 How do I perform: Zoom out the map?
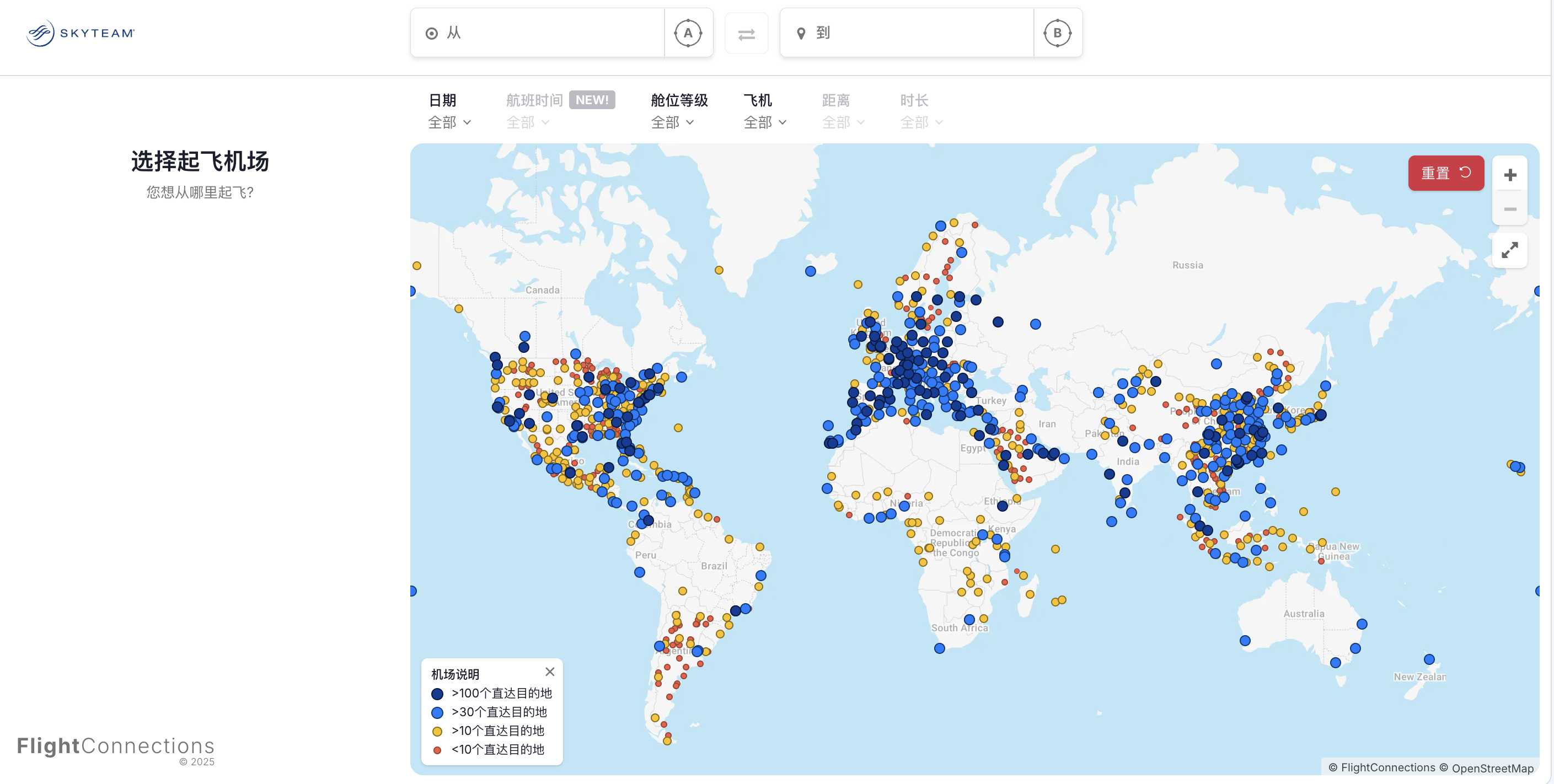coord(1509,208)
